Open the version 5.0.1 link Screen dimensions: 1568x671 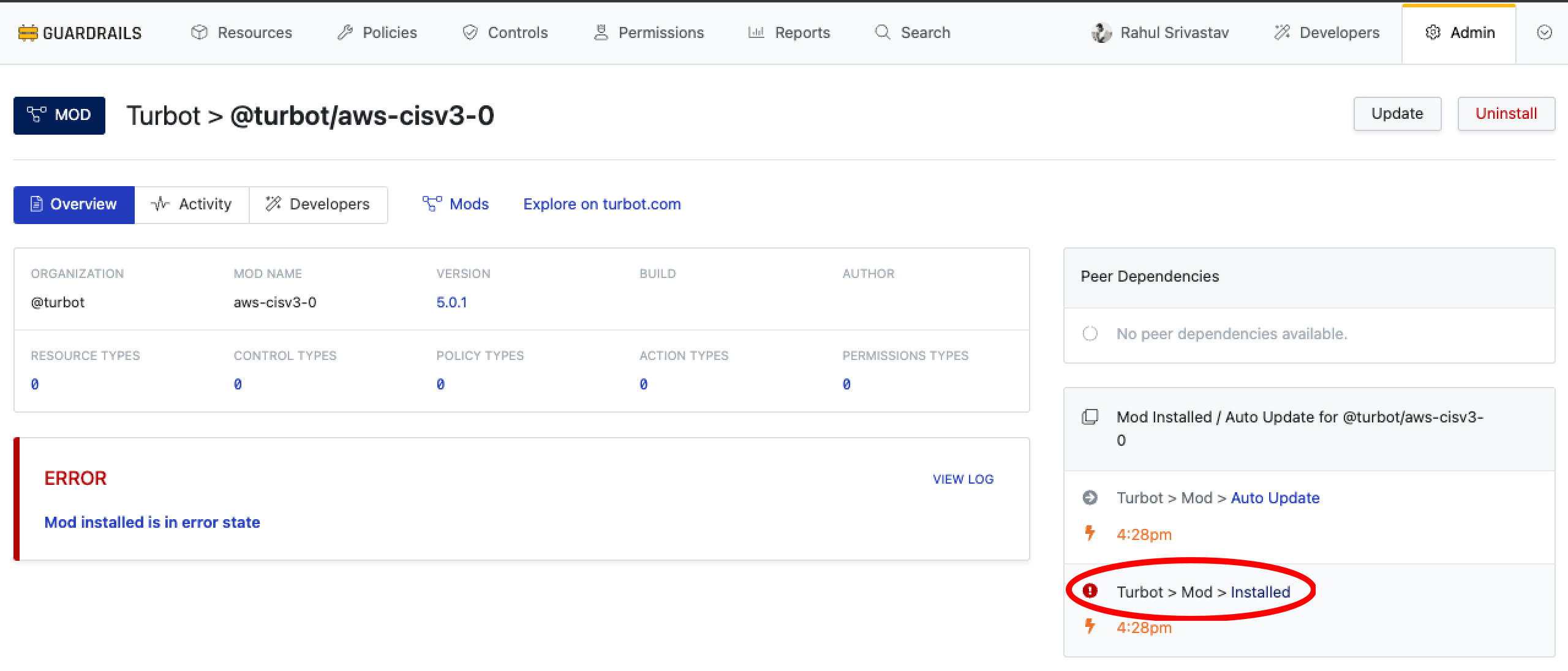451,302
